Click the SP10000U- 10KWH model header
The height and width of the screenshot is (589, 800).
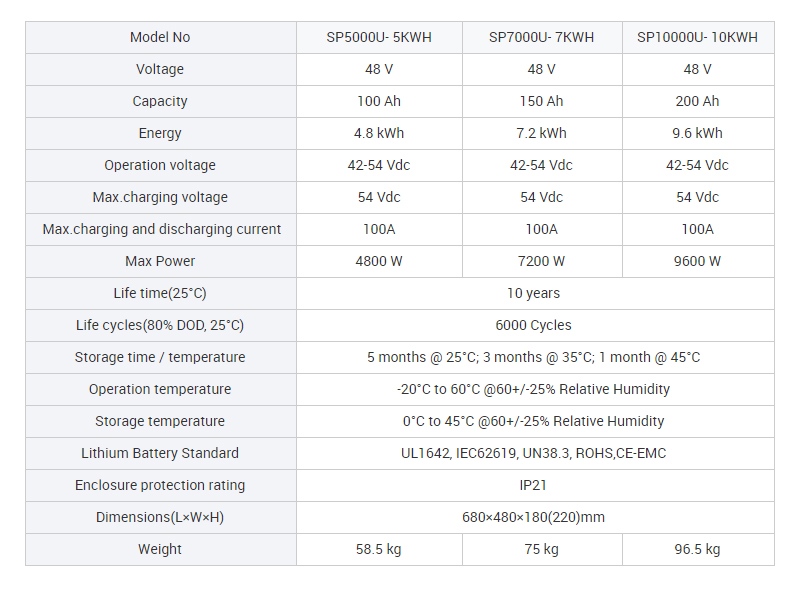[697, 37]
